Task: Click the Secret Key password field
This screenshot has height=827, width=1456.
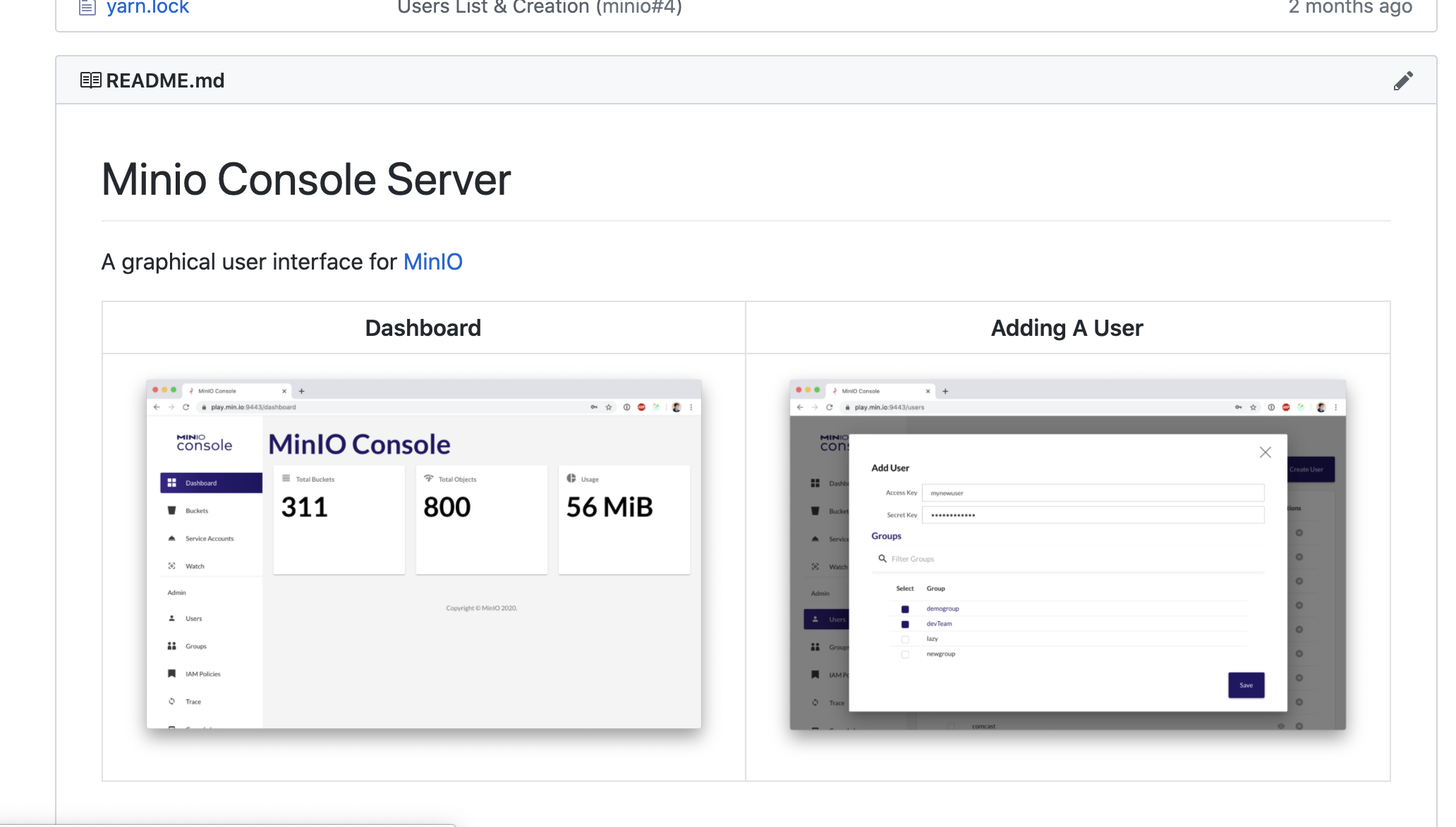Action: 1093,515
